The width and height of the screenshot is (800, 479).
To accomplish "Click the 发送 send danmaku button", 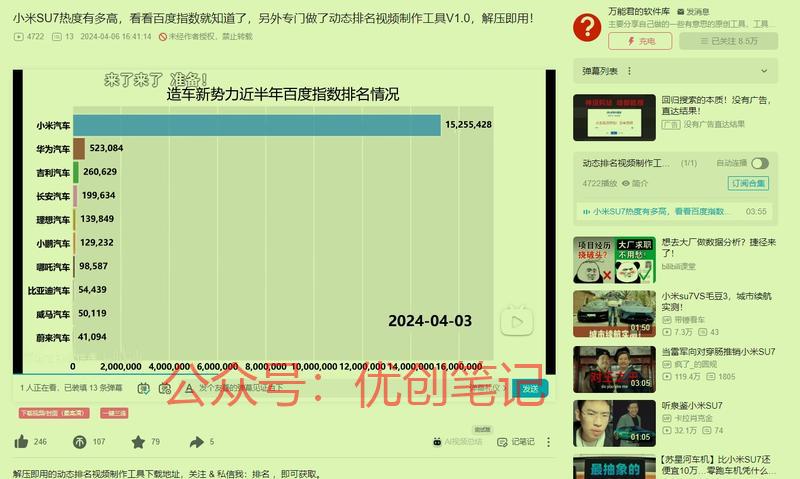I will (530, 388).
